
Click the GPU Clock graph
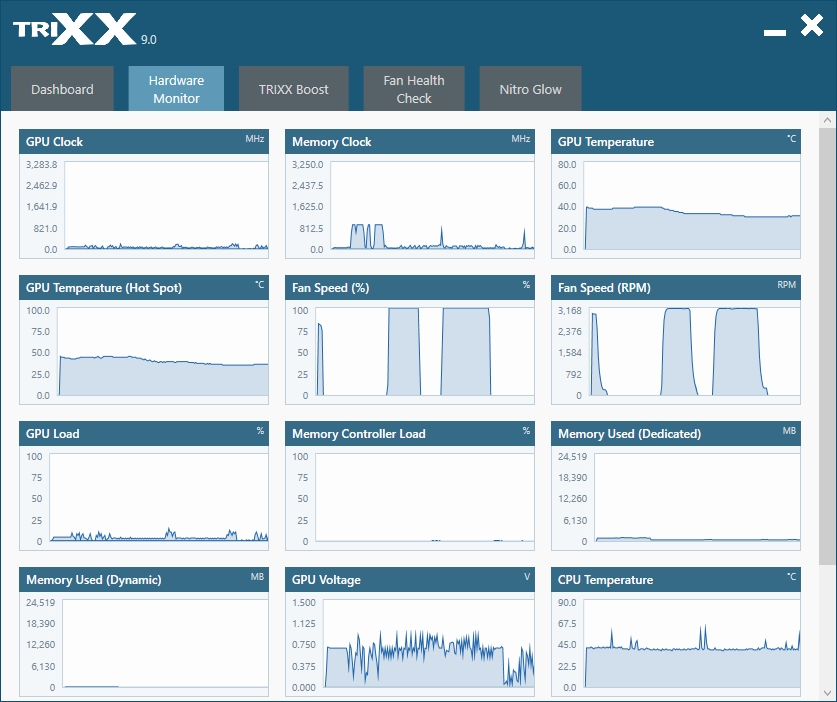coord(166,205)
